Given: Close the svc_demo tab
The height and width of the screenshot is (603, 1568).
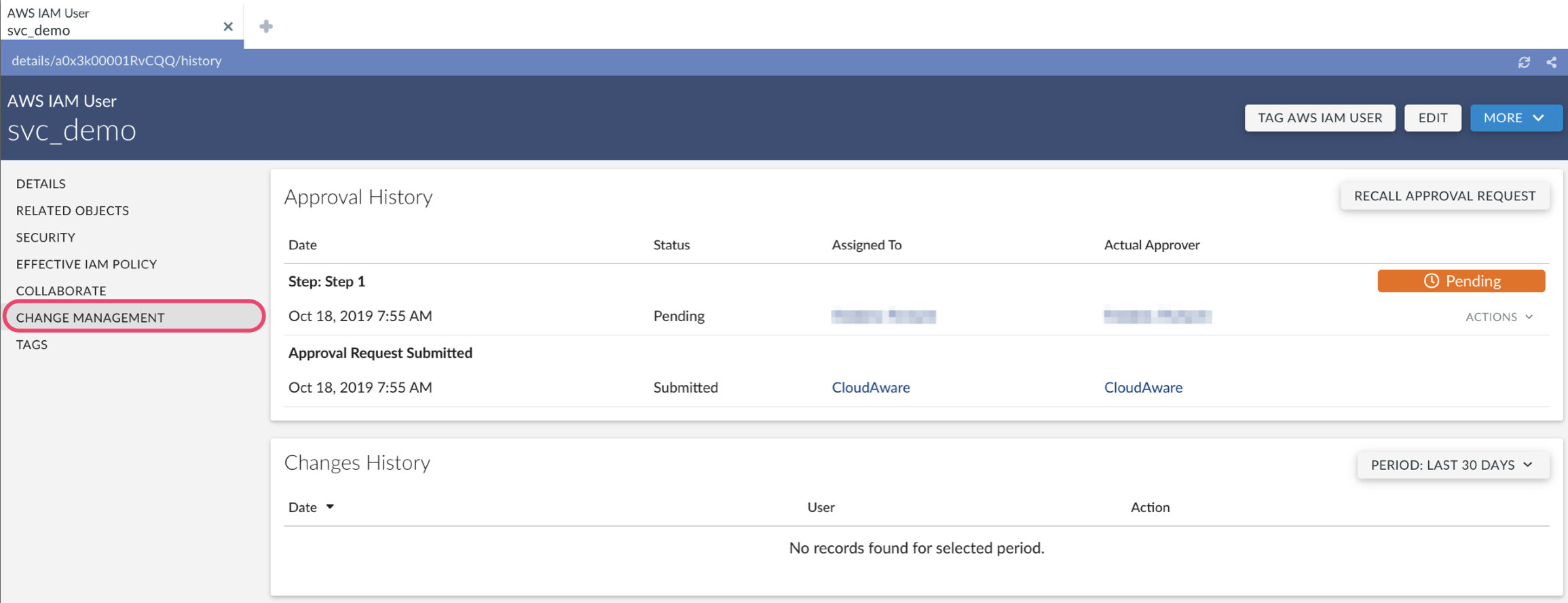Looking at the screenshot, I should pos(228,26).
